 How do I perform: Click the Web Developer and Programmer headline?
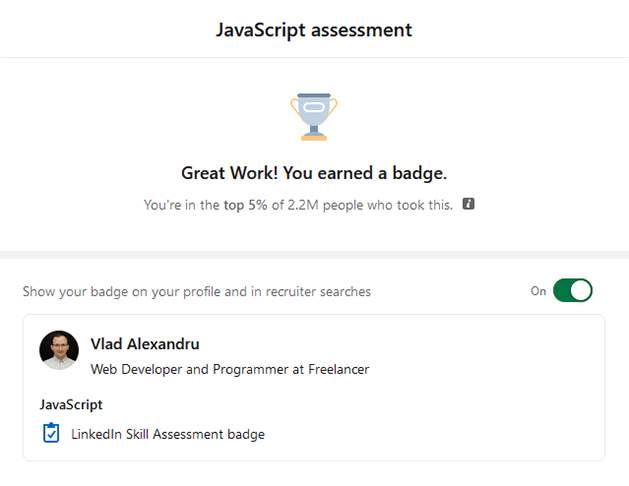pos(230,369)
